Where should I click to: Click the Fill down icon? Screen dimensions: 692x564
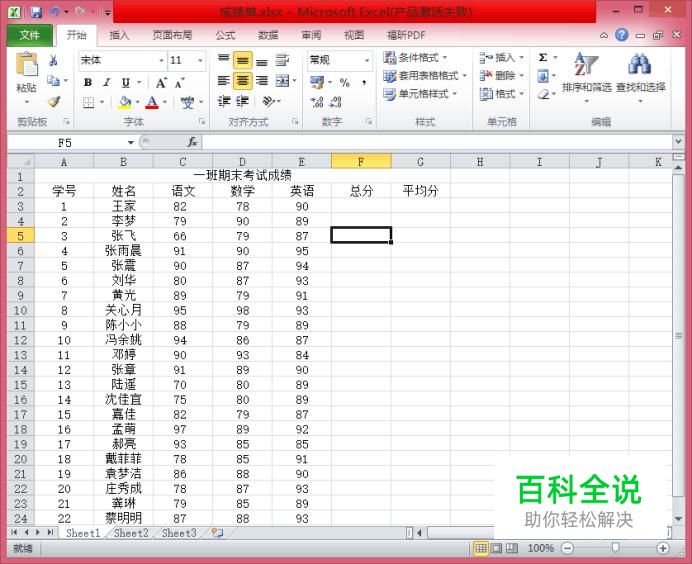[543, 76]
